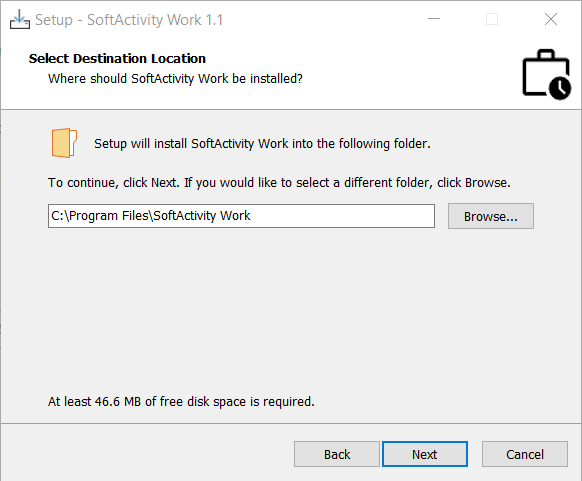This screenshot has height=481, width=582.
Task: Go Back to the previous setup step
Action: pyautogui.click(x=337, y=454)
